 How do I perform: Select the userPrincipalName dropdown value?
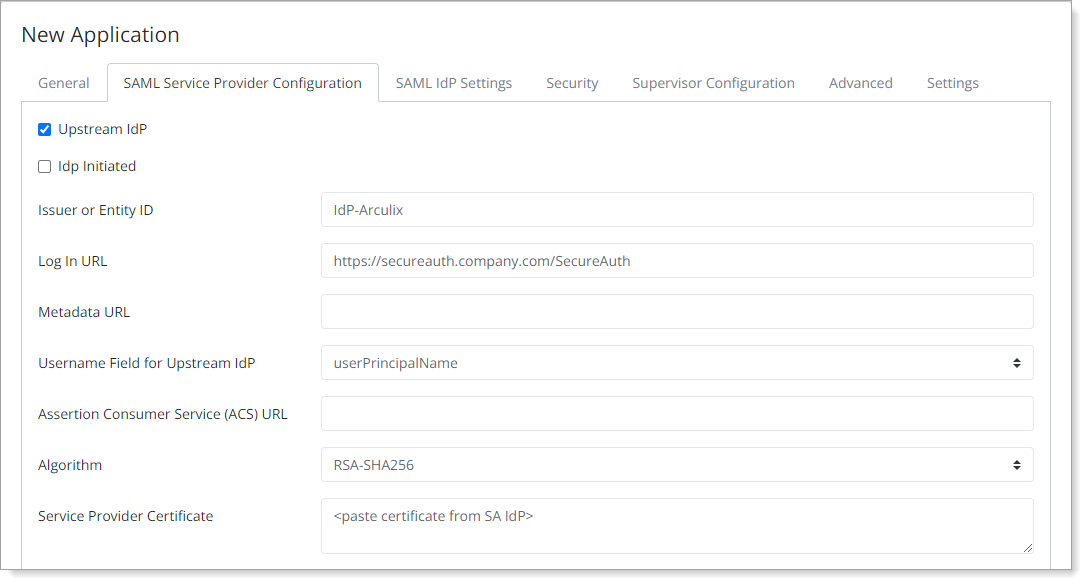[675, 362]
